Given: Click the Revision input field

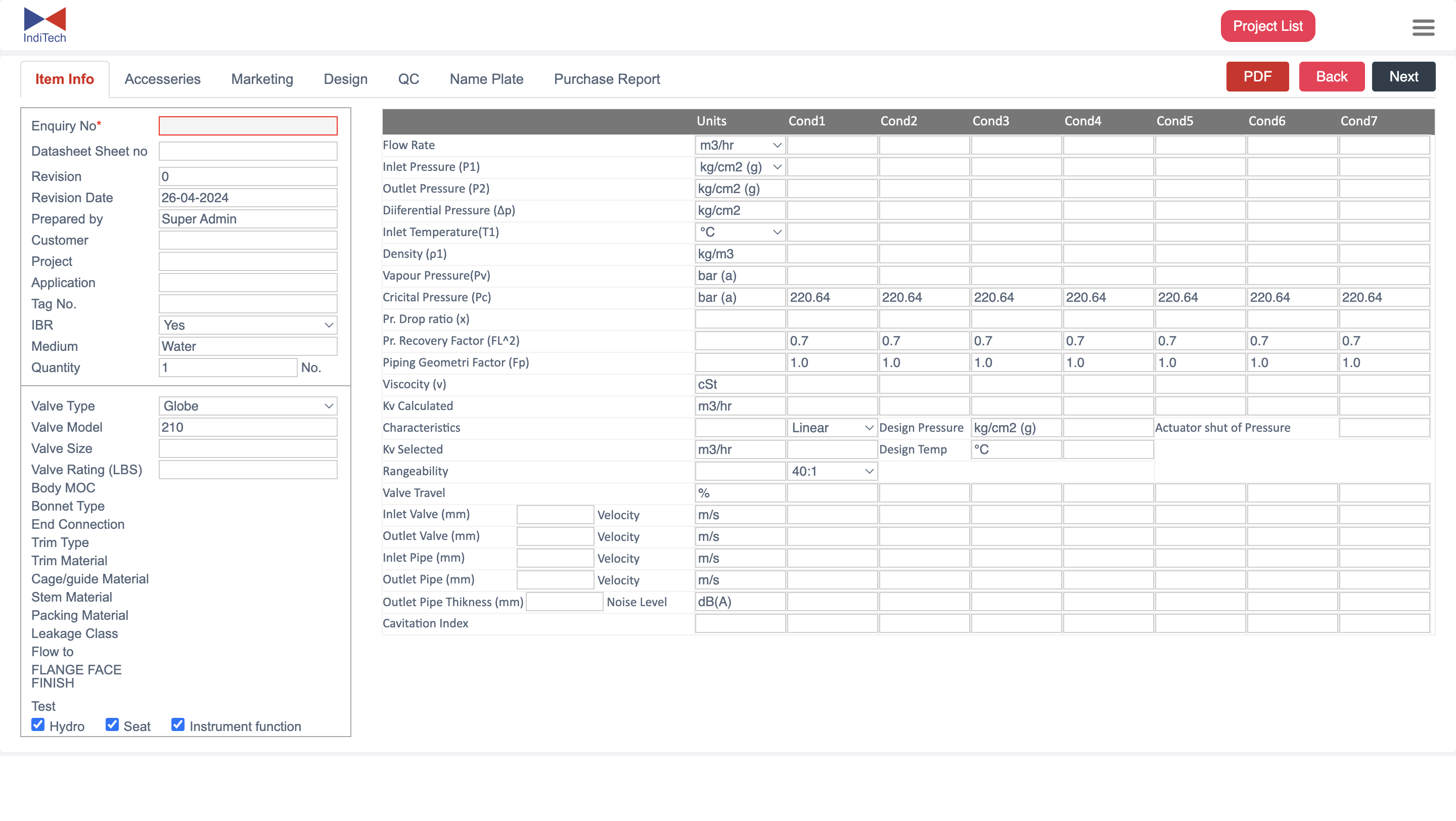Looking at the screenshot, I should coord(248,176).
